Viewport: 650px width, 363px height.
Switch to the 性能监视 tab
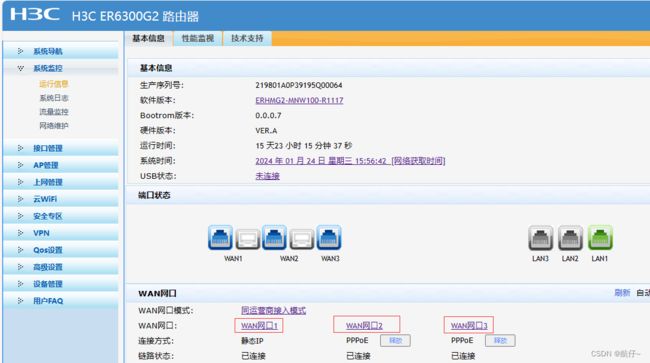point(198,39)
